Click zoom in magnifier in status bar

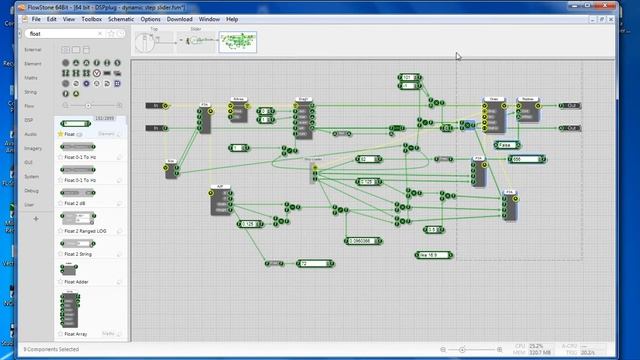tap(499, 349)
